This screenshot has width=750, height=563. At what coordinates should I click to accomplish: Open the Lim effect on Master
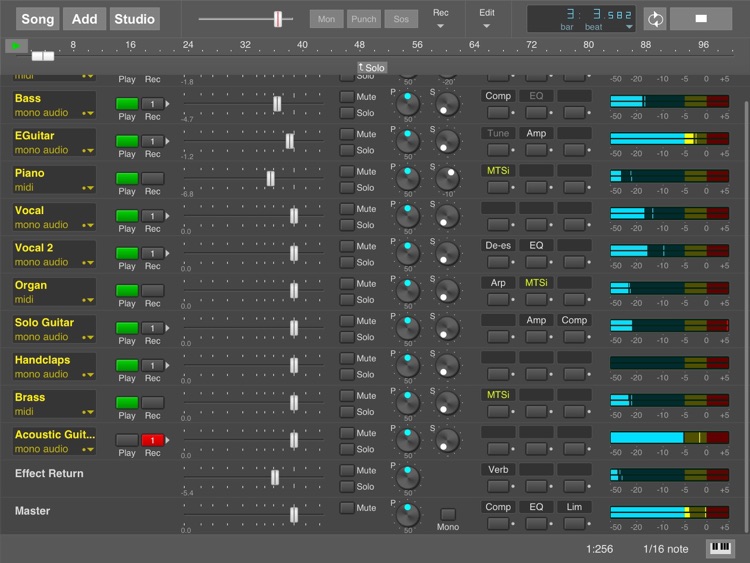574,507
